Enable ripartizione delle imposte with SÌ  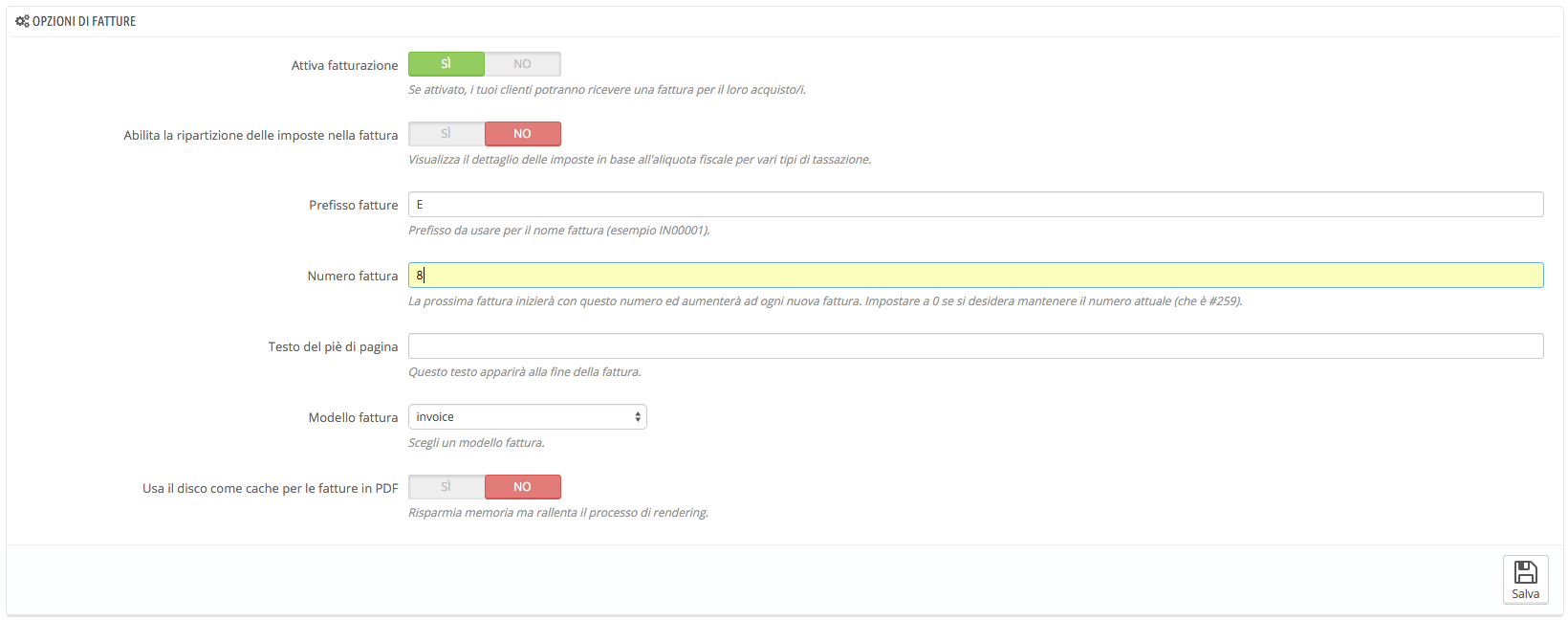[x=446, y=134]
